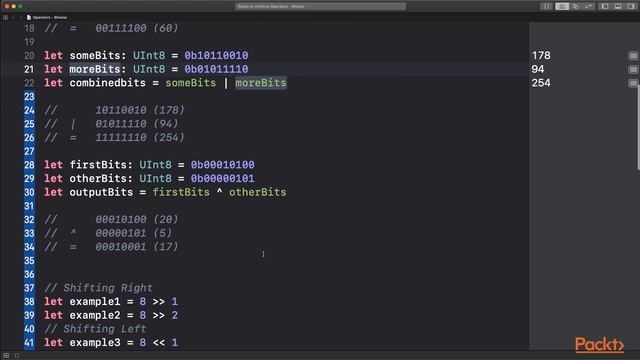Viewport: 640px width, 360px height.
Task: Click line number 23 in the gutter
Action: click(29, 97)
